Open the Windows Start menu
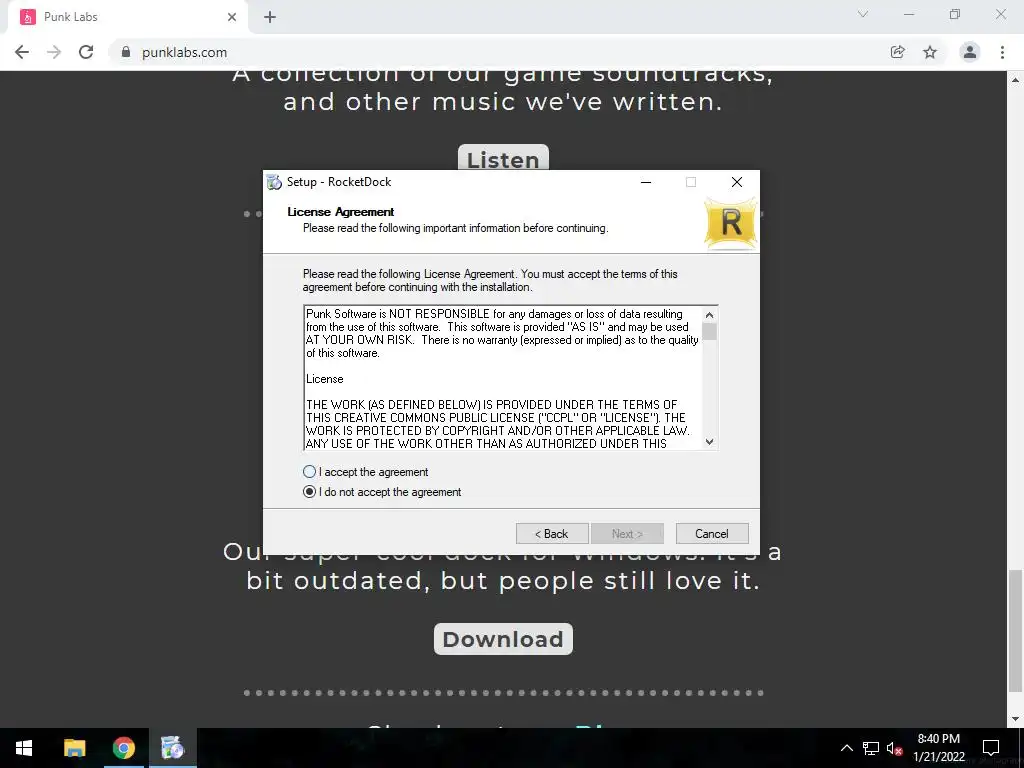 (x=24, y=748)
